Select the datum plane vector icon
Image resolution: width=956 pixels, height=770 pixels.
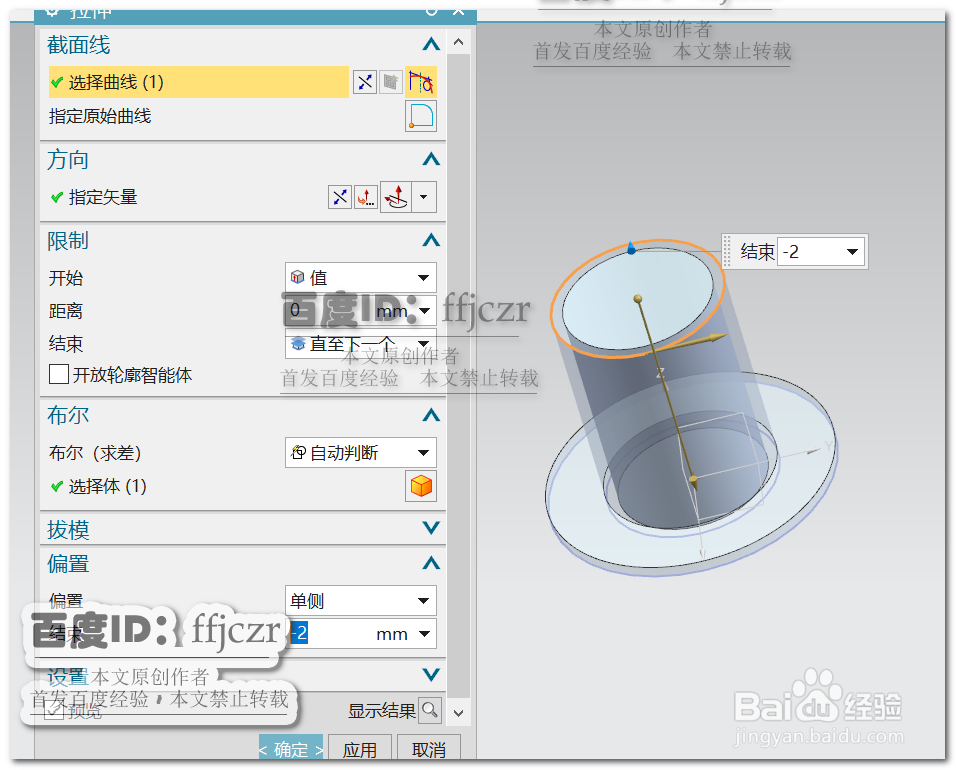pyautogui.click(x=395, y=197)
